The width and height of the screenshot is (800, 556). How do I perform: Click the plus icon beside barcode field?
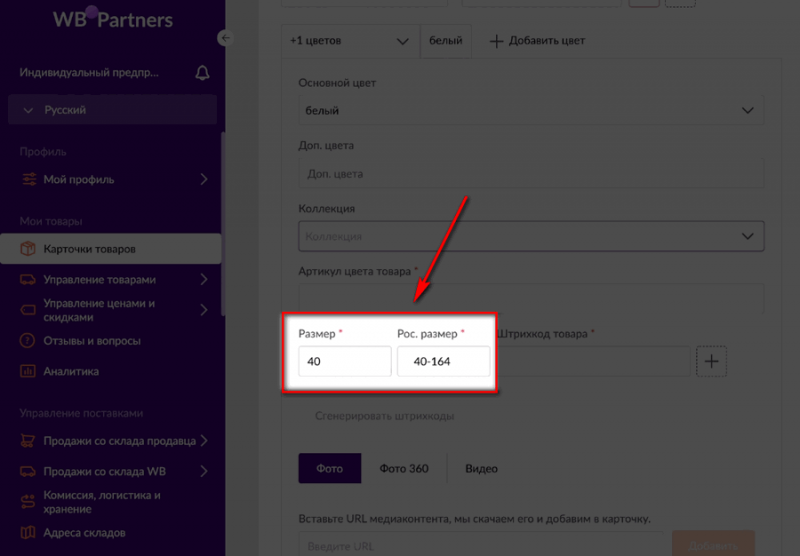pos(711,361)
